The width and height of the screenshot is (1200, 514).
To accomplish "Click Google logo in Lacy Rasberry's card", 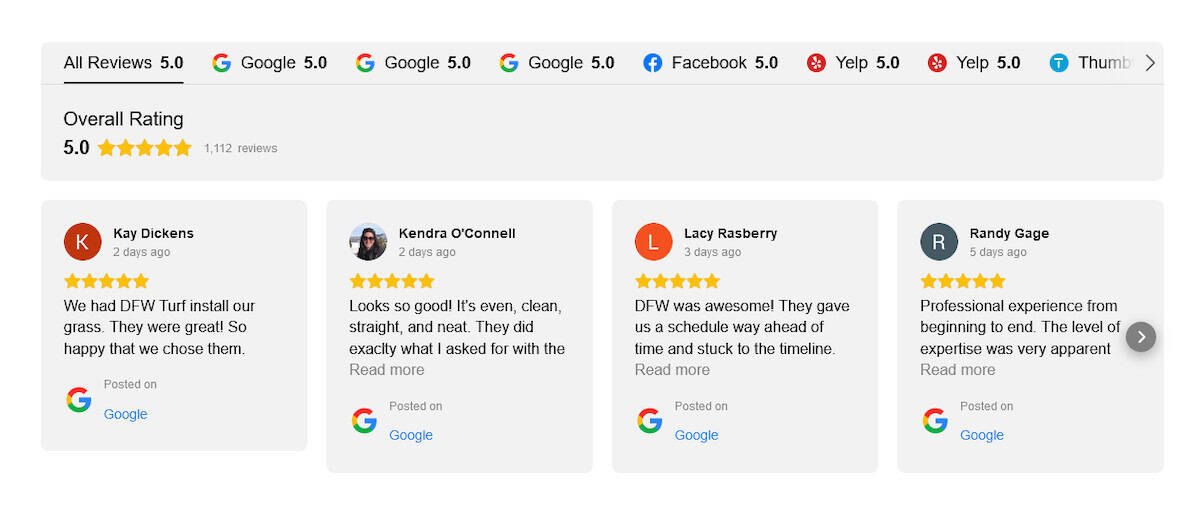I will click(x=650, y=421).
